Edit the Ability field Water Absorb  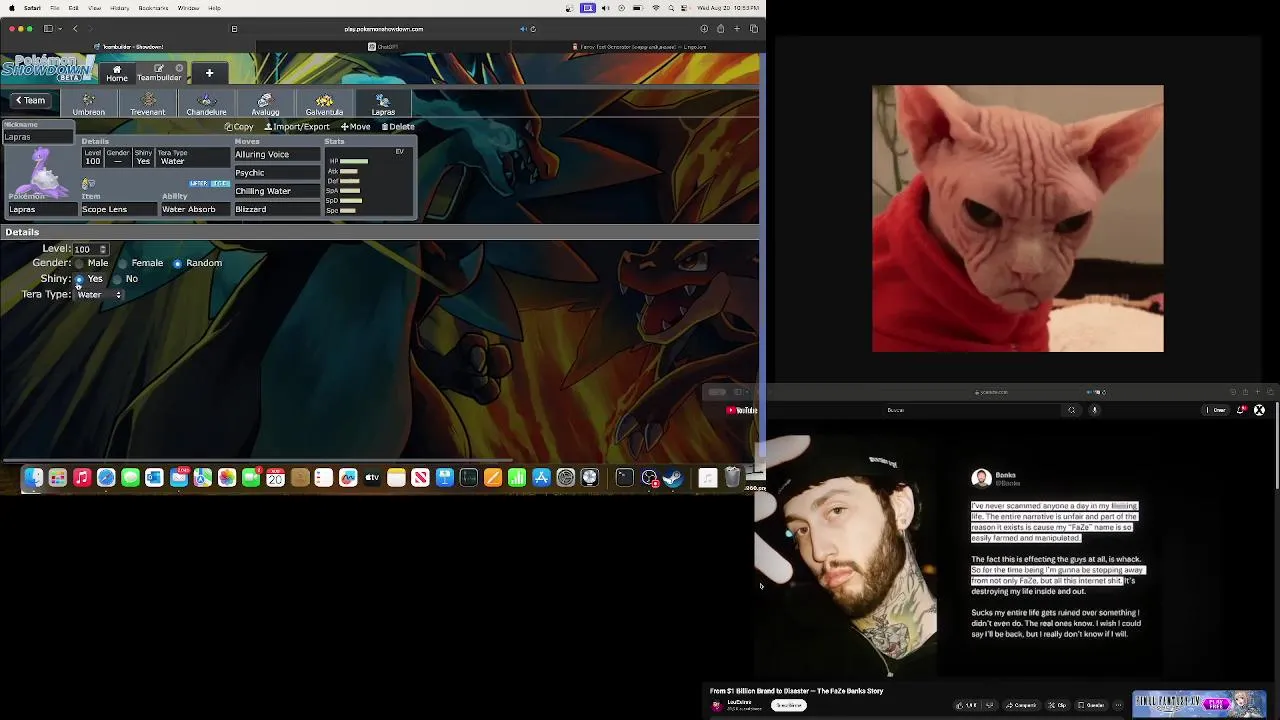tap(194, 209)
